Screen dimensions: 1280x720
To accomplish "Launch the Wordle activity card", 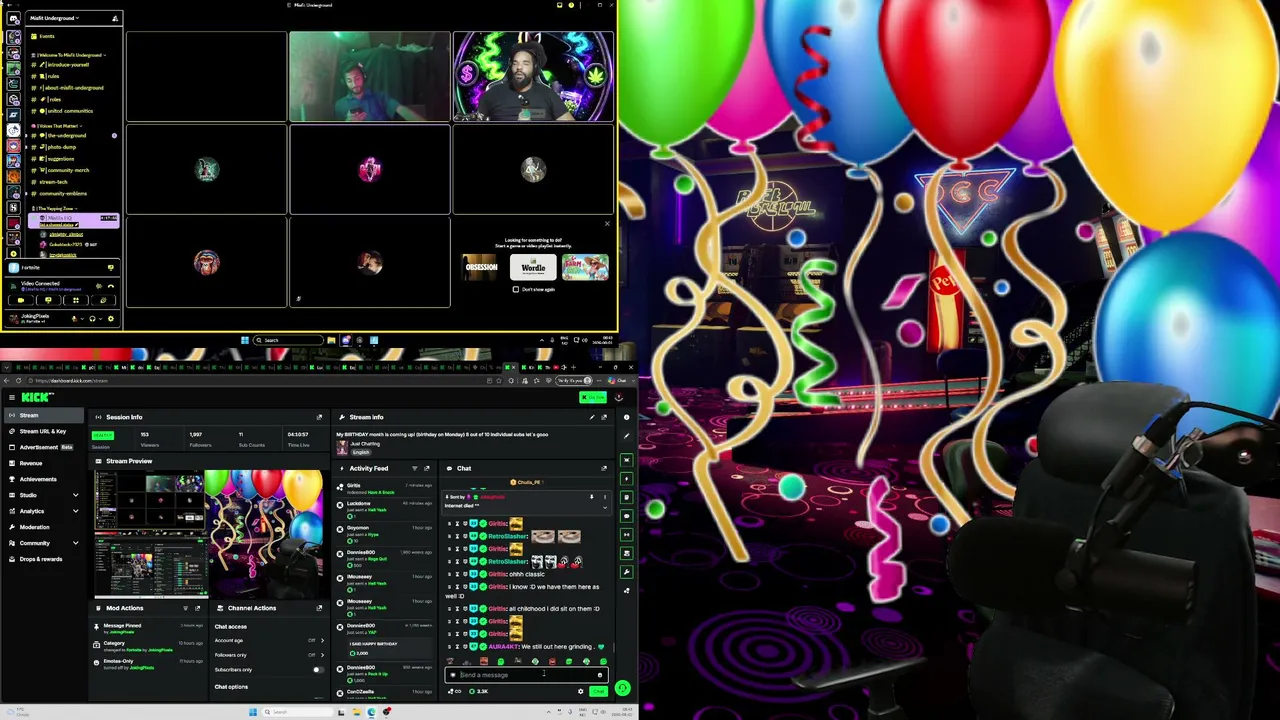I will click(x=533, y=267).
